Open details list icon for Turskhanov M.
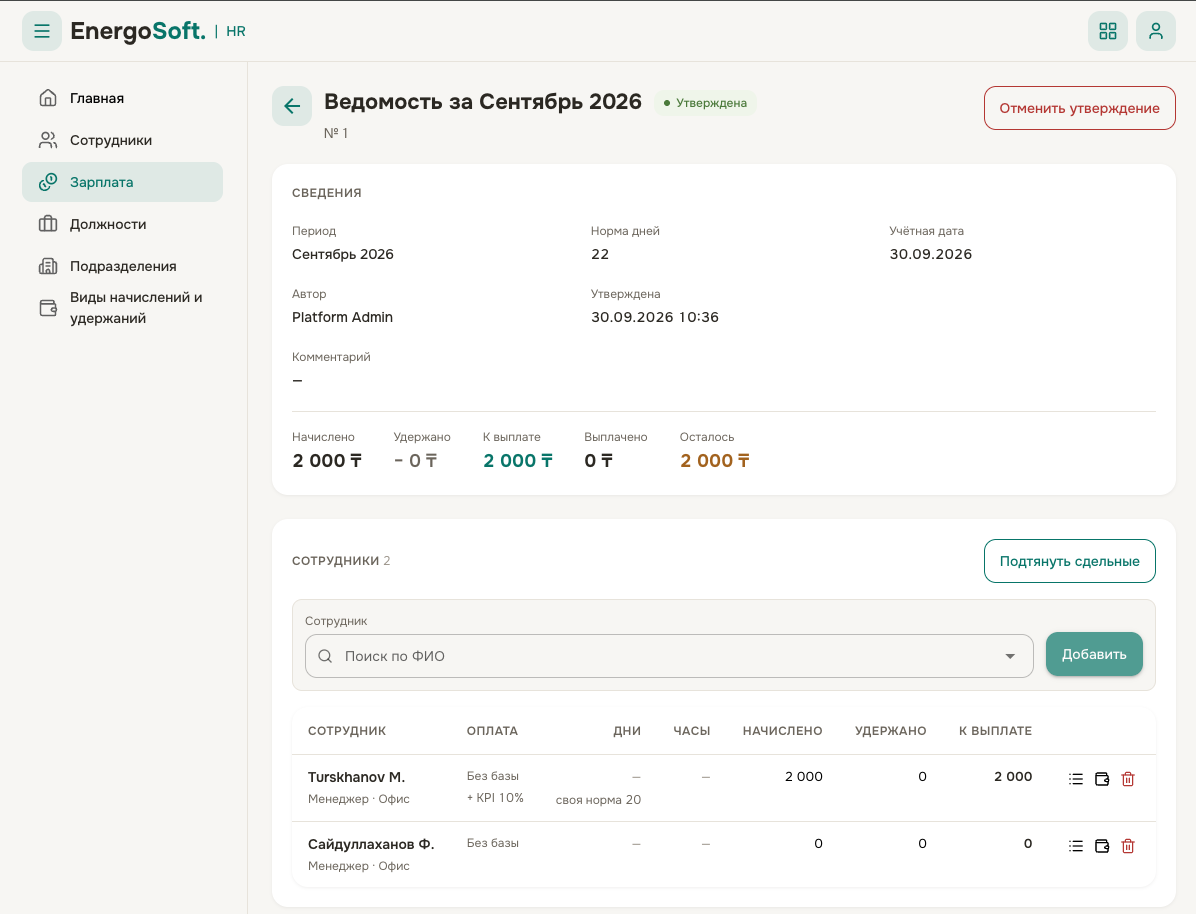Screen dimensions: 1196x914 point(1075,779)
